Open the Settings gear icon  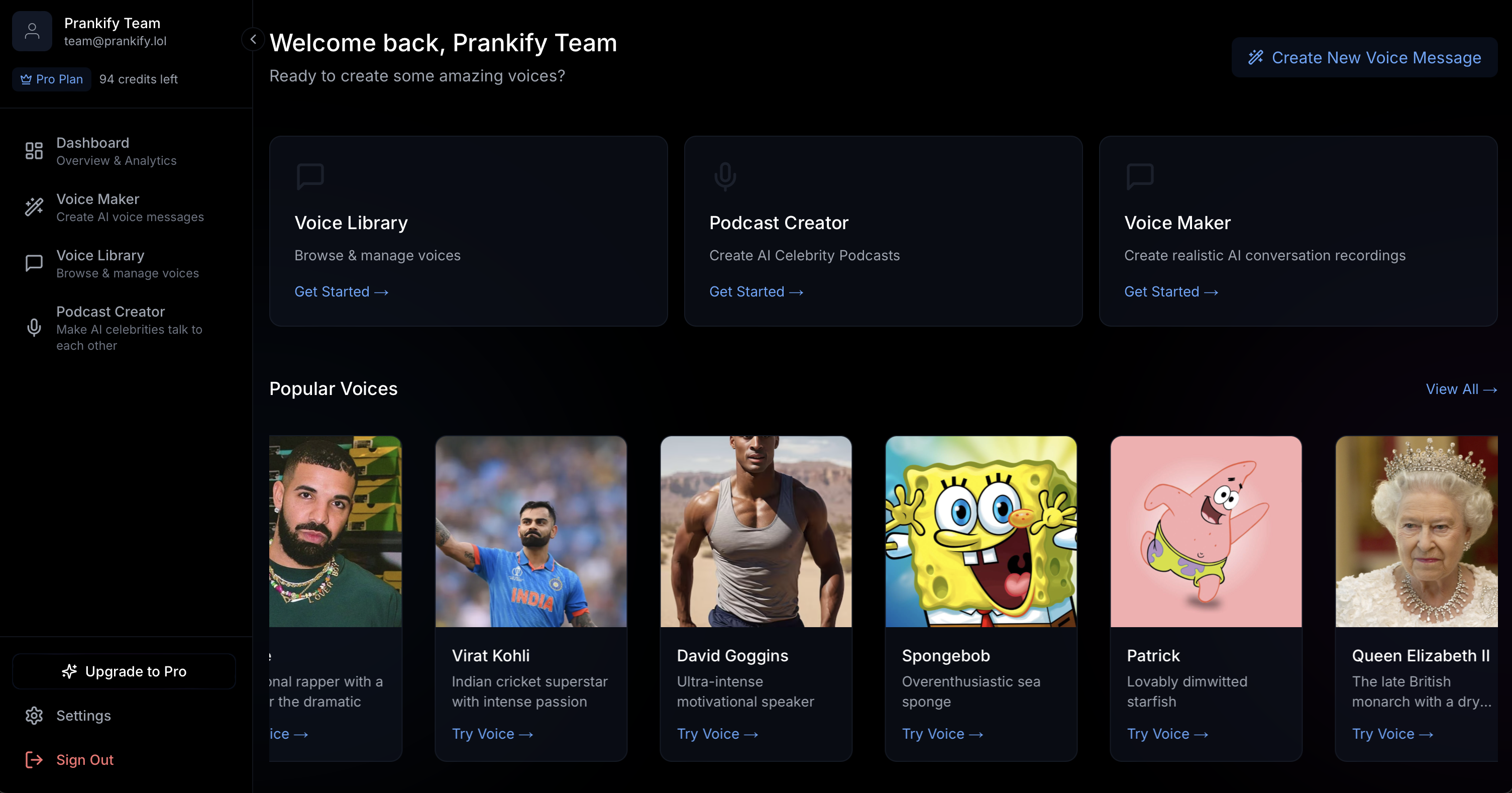[x=34, y=716]
